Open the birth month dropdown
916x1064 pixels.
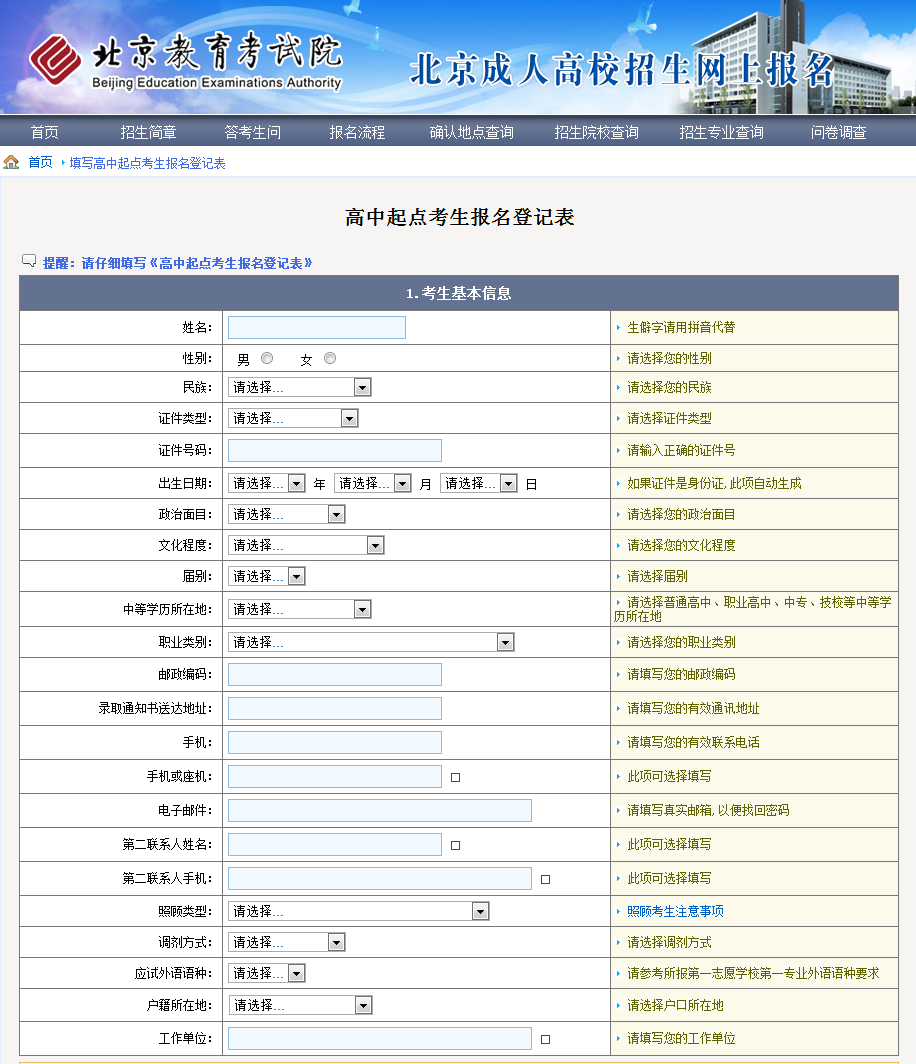[373, 483]
